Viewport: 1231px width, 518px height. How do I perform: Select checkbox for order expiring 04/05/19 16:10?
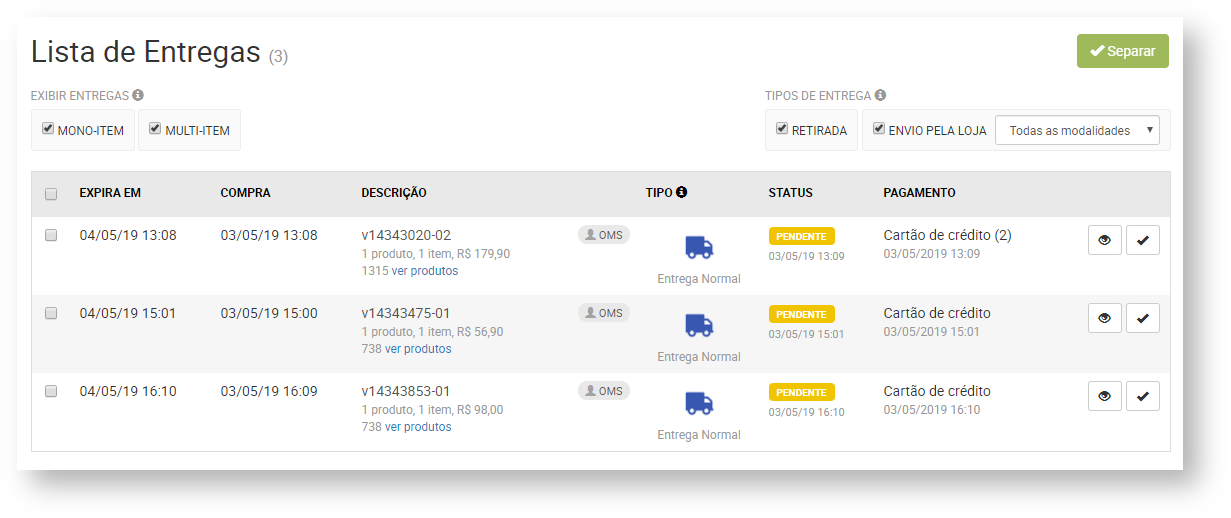pyautogui.click(x=51, y=391)
